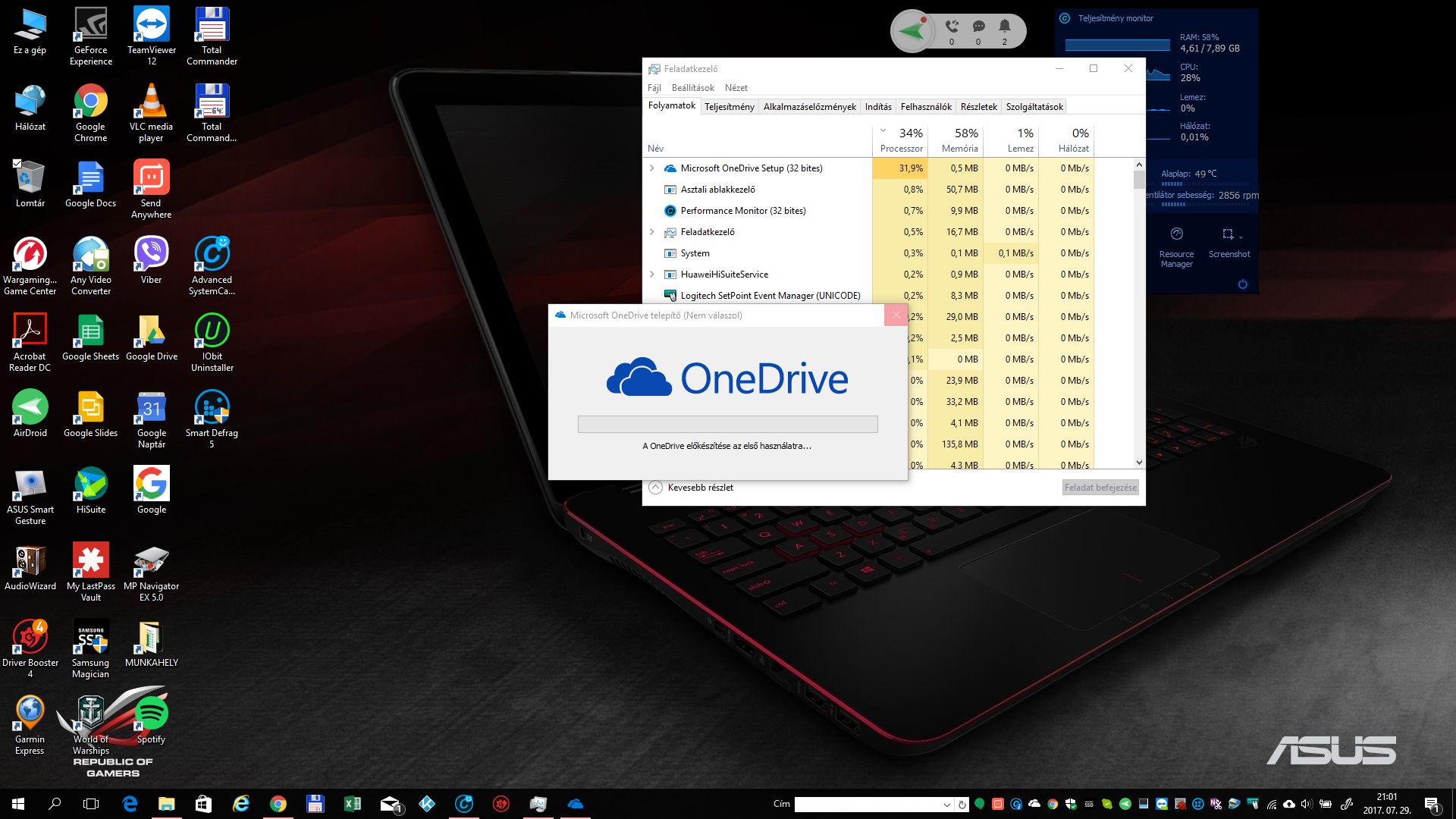Expand the Feladatkezelő process row
The width and height of the screenshot is (1456, 819).
click(652, 232)
